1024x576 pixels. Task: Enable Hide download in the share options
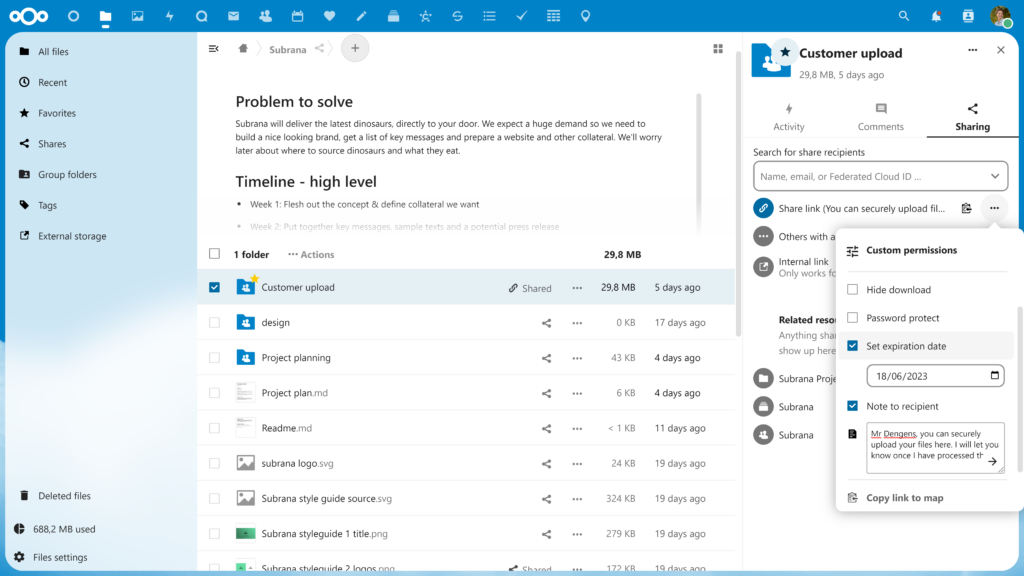853,289
